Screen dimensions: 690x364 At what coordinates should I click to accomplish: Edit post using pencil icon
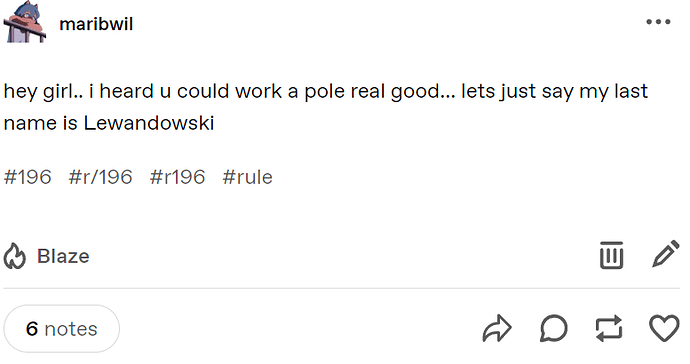[x=665, y=254]
